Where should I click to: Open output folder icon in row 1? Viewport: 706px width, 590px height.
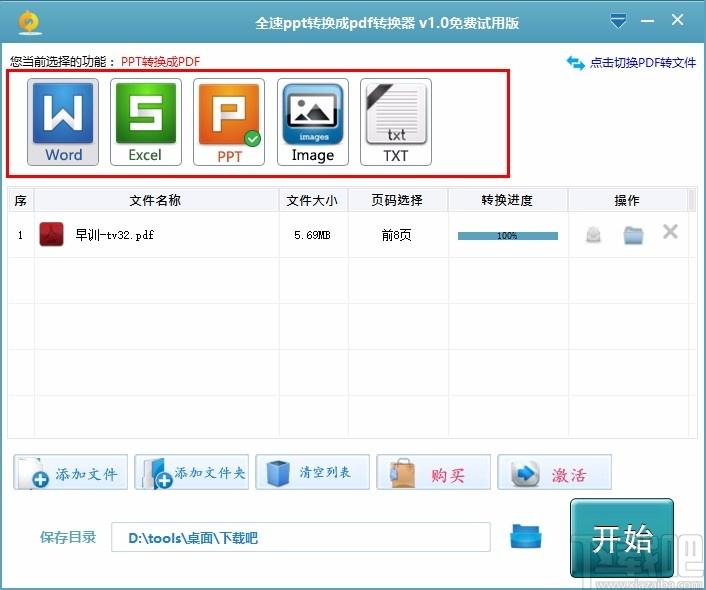tap(633, 235)
